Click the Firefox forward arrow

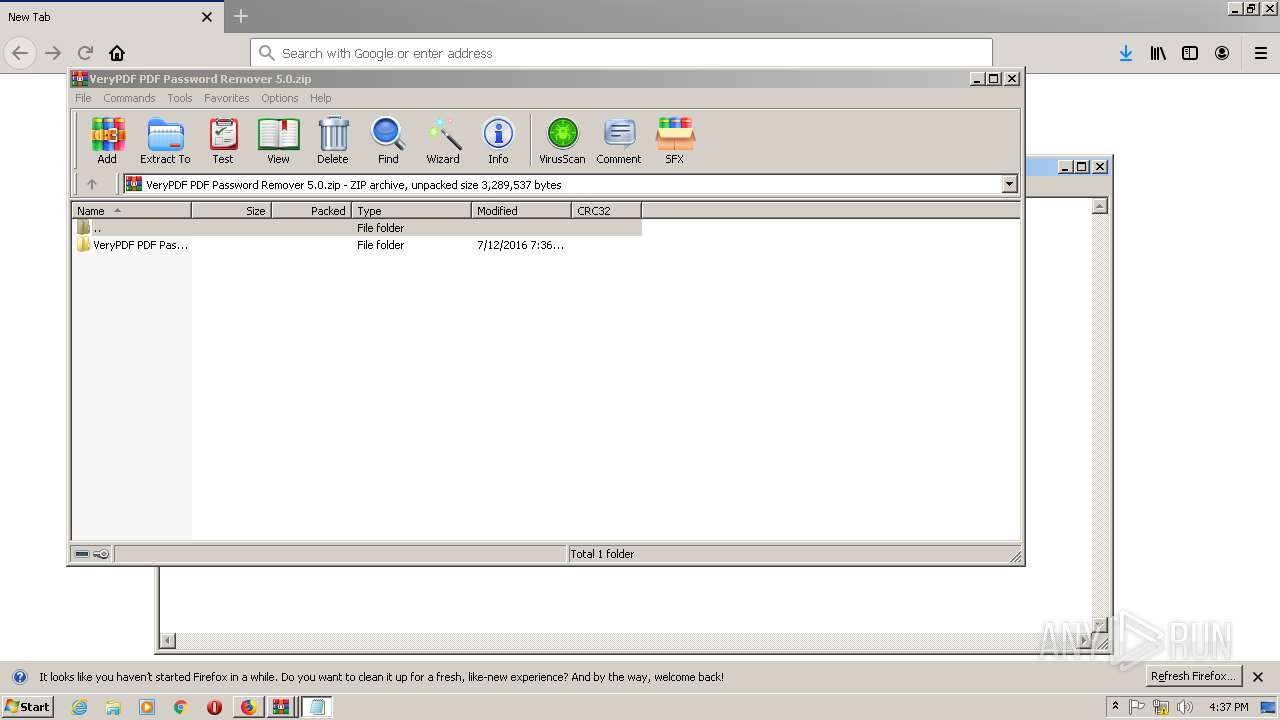coord(53,53)
